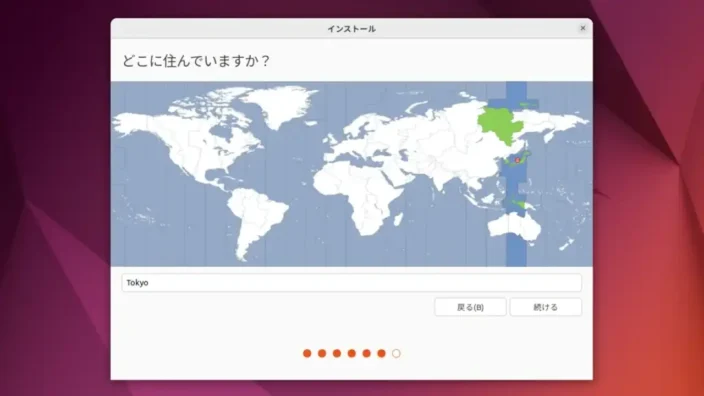Select the Tokyo marker on the map
Screen dimensions: 704x396
coord(517,160)
